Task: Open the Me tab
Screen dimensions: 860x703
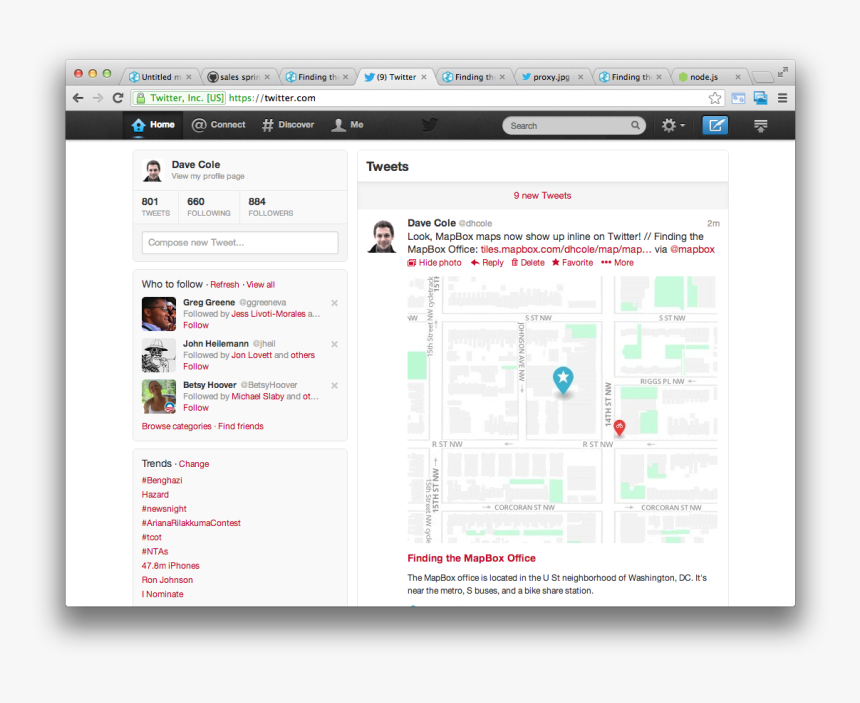Action: click(x=347, y=125)
